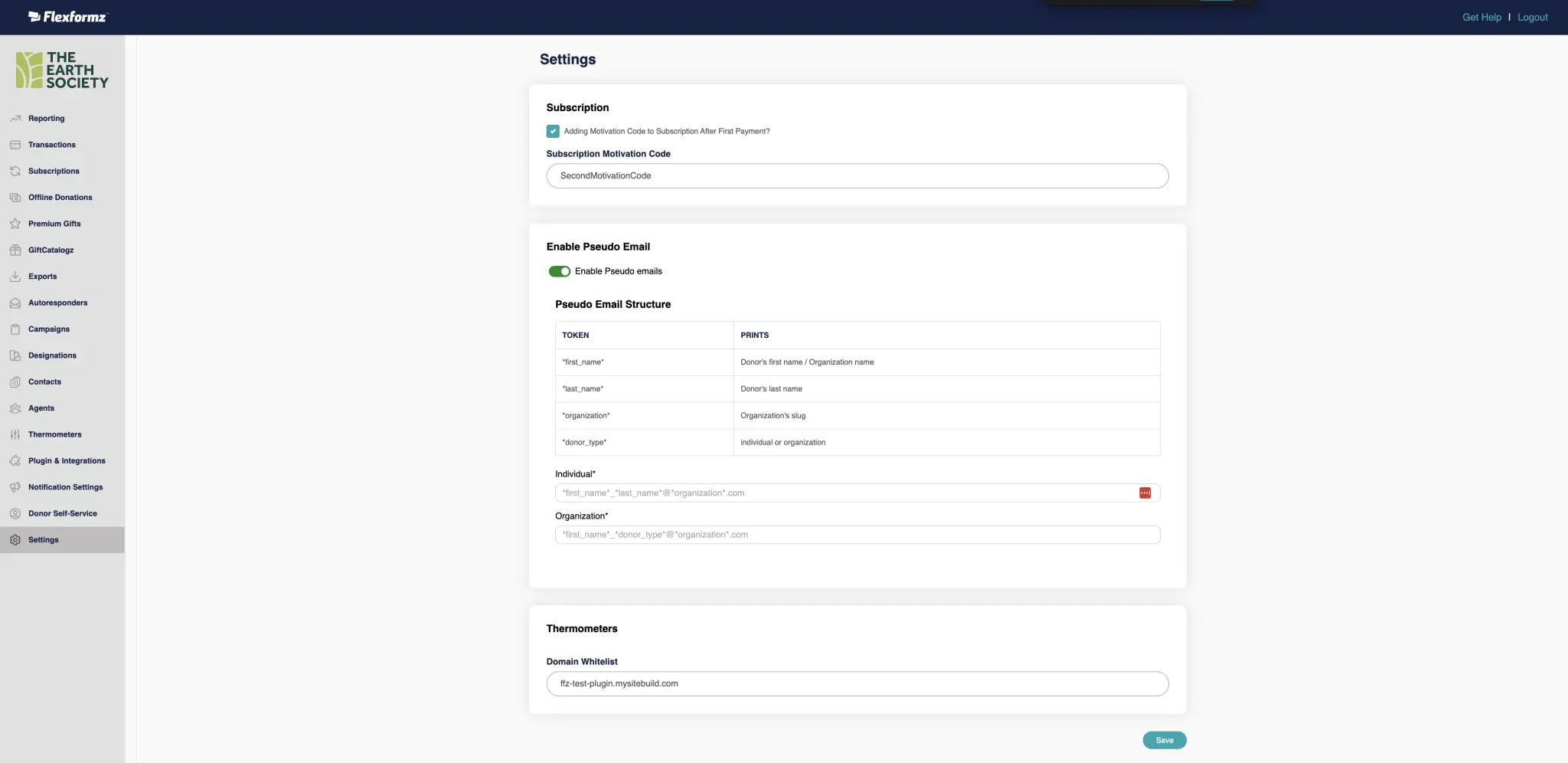Click the Reporting chart icon in sidebar
Image resolution: width=1568 pixels, height=763 pixels.
pos(15,119)
